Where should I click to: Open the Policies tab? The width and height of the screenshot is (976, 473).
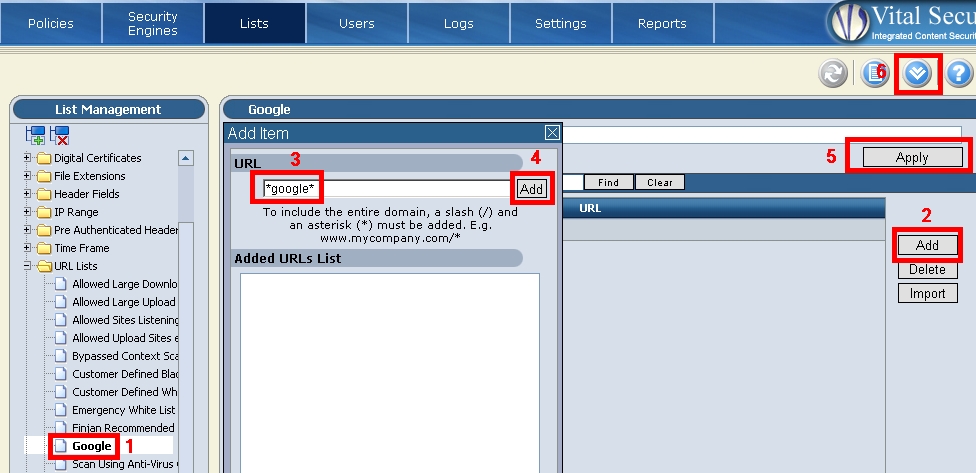coord(51,23)
